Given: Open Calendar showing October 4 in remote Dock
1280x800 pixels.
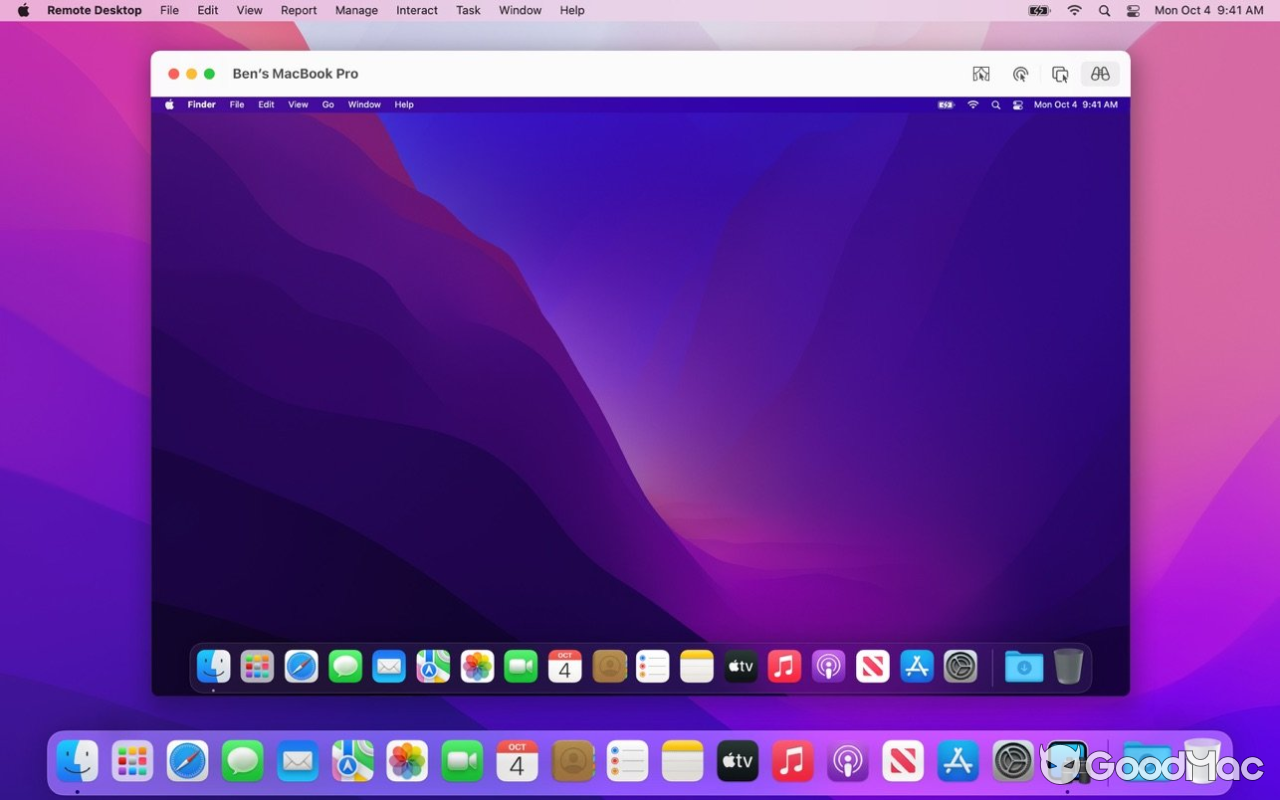Looking at the screenshot, I should (x=565, y=666).
